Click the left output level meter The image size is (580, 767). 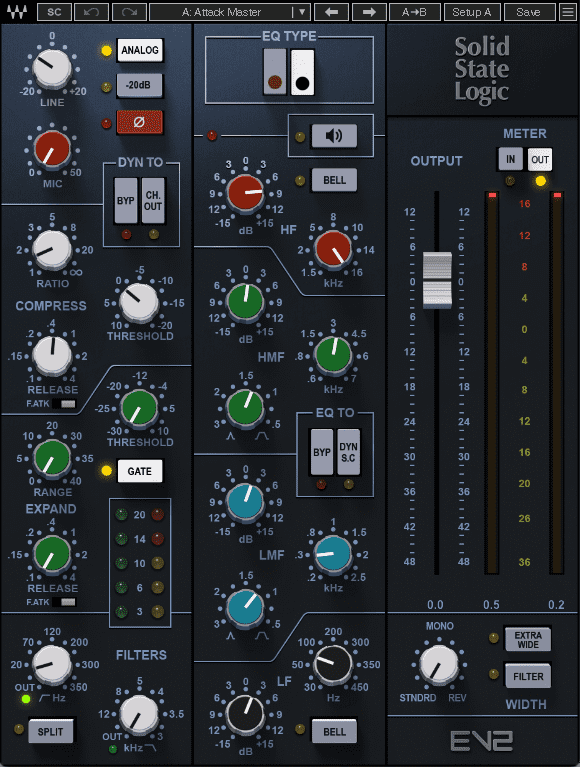(491, 383)
